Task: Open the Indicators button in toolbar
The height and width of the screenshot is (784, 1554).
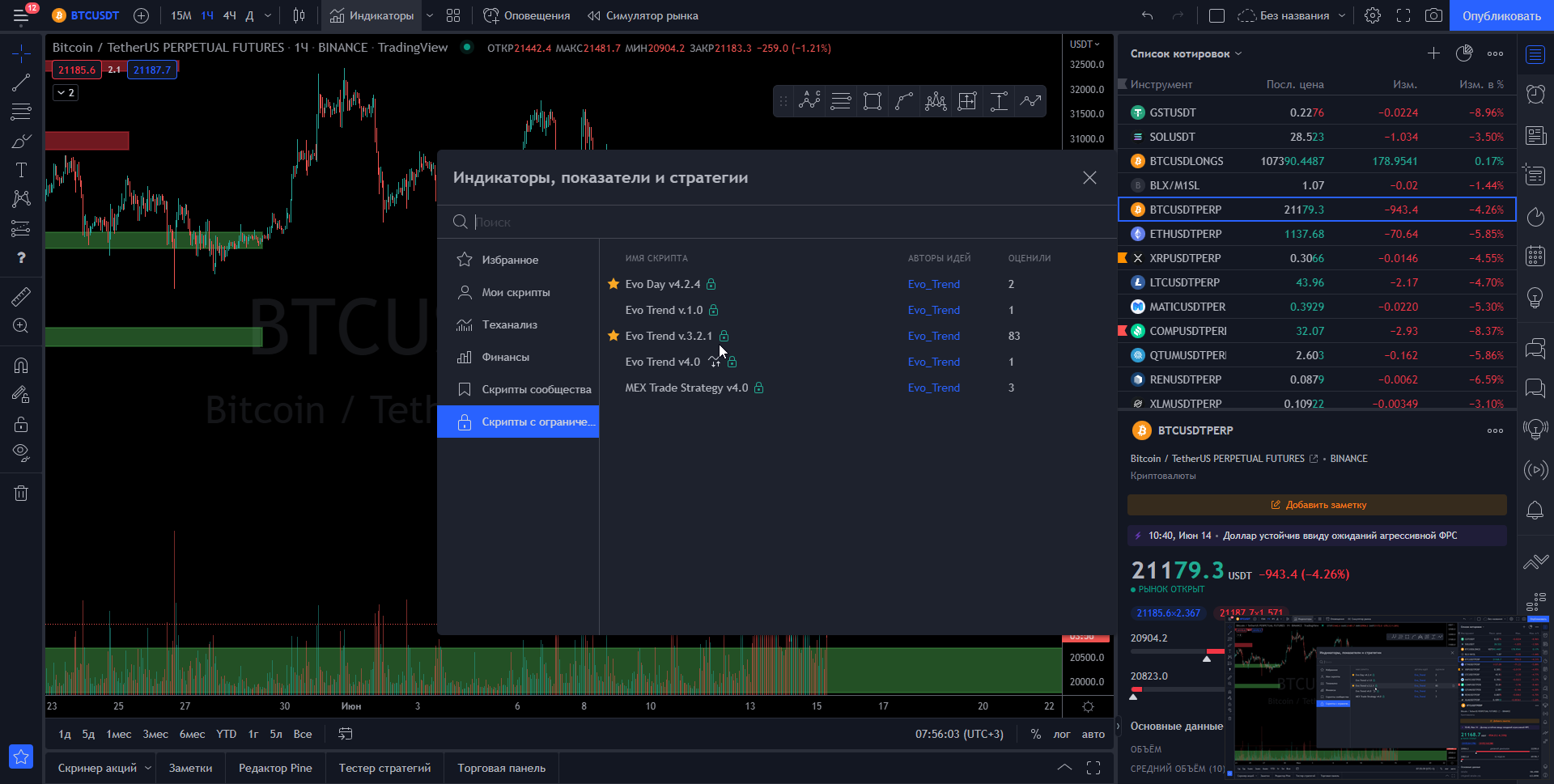Action: point(372,15)
